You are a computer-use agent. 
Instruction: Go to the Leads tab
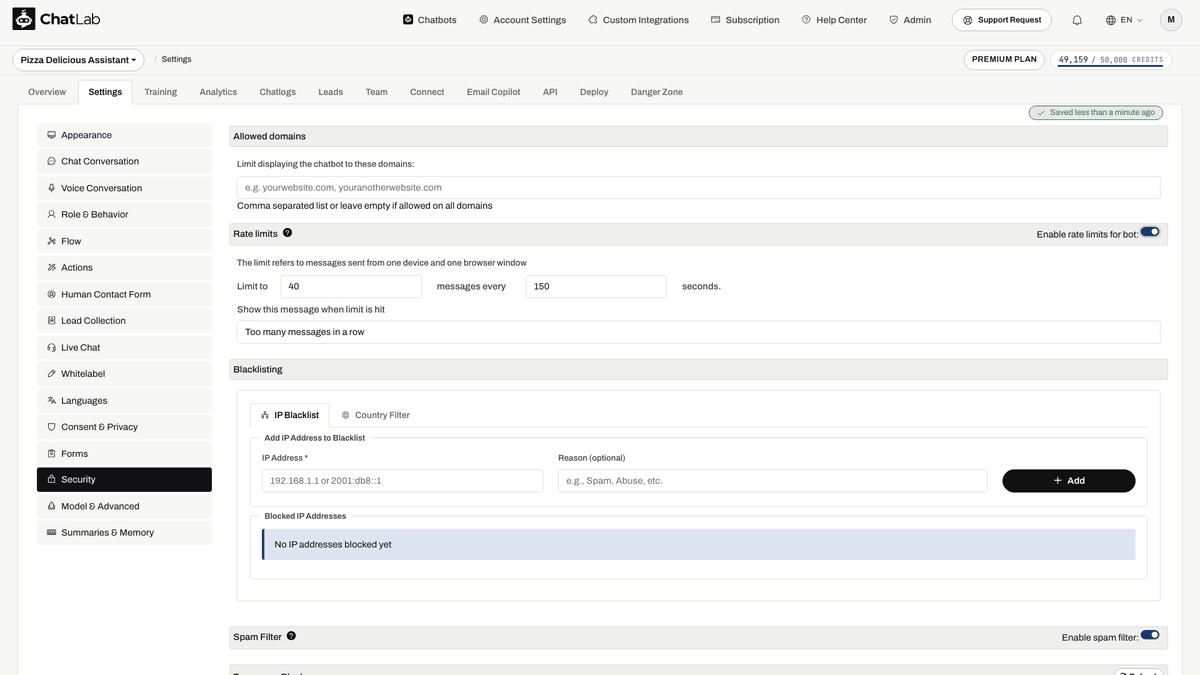[x=331, y=92]
